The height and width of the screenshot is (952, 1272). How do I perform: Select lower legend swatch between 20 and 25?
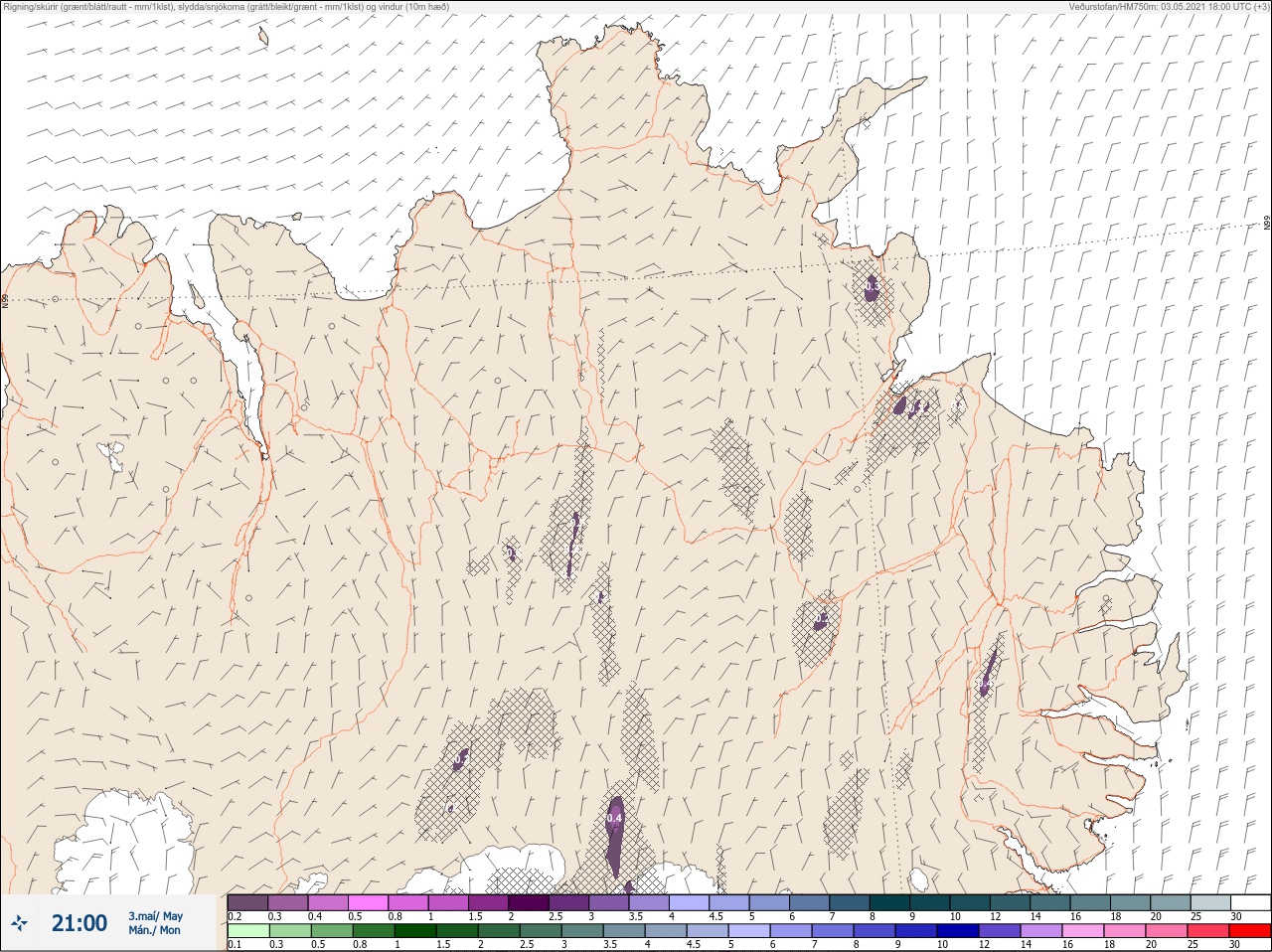(1168, 931)
